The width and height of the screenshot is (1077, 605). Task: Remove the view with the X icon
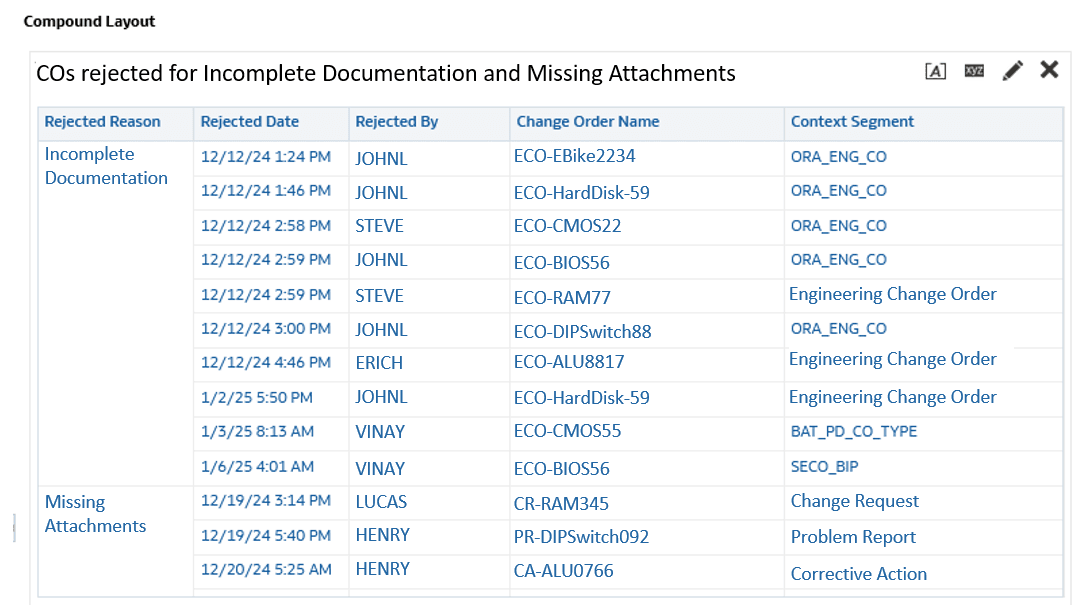[1049, 69]
